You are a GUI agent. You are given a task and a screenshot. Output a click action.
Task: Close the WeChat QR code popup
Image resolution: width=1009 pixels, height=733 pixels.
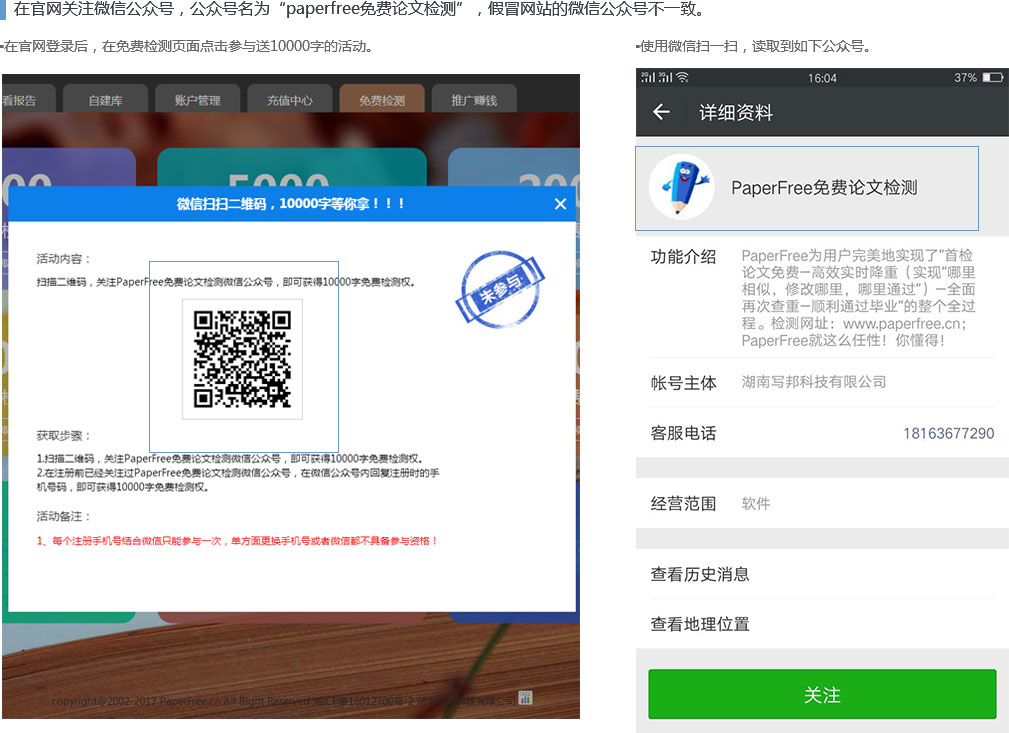tap(560, 204)
